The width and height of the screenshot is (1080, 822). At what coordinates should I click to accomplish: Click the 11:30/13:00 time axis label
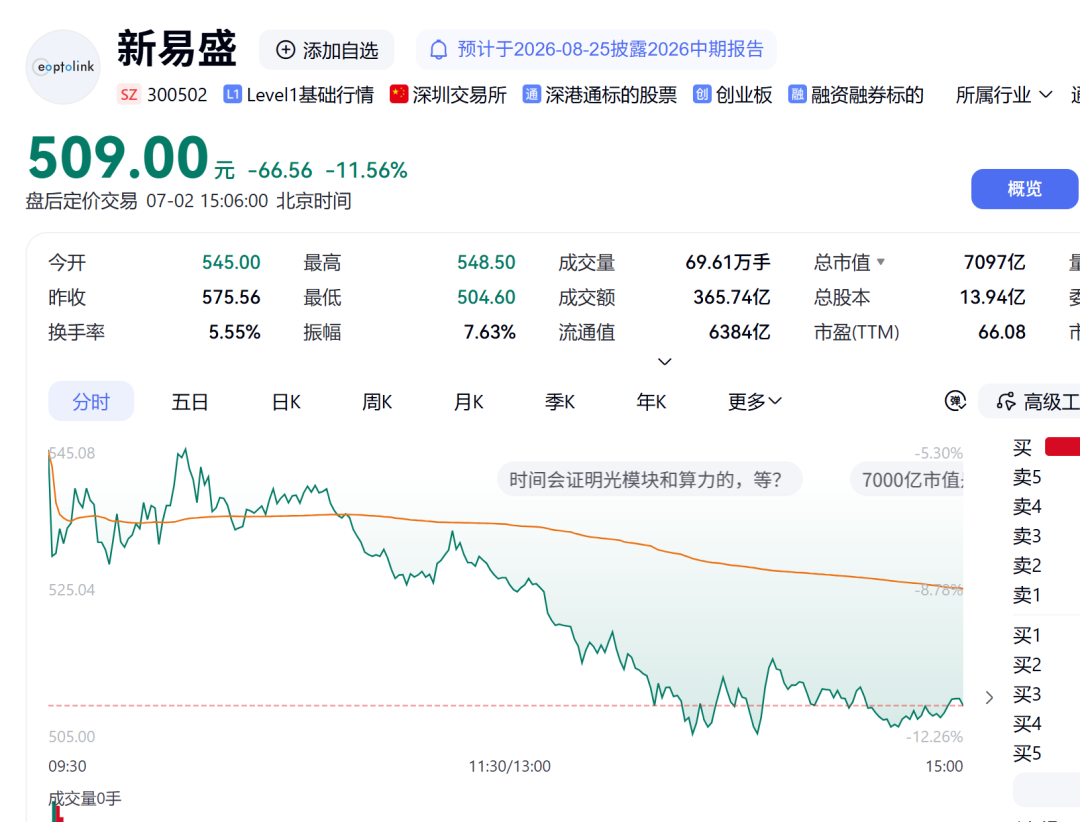(510, 766)
